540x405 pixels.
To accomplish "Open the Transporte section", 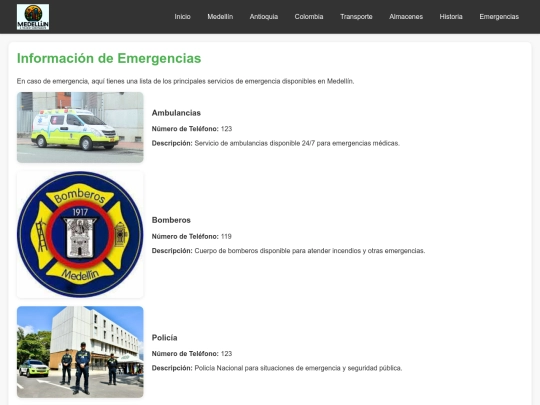I will pyautogui.click(x=356, y=17).
